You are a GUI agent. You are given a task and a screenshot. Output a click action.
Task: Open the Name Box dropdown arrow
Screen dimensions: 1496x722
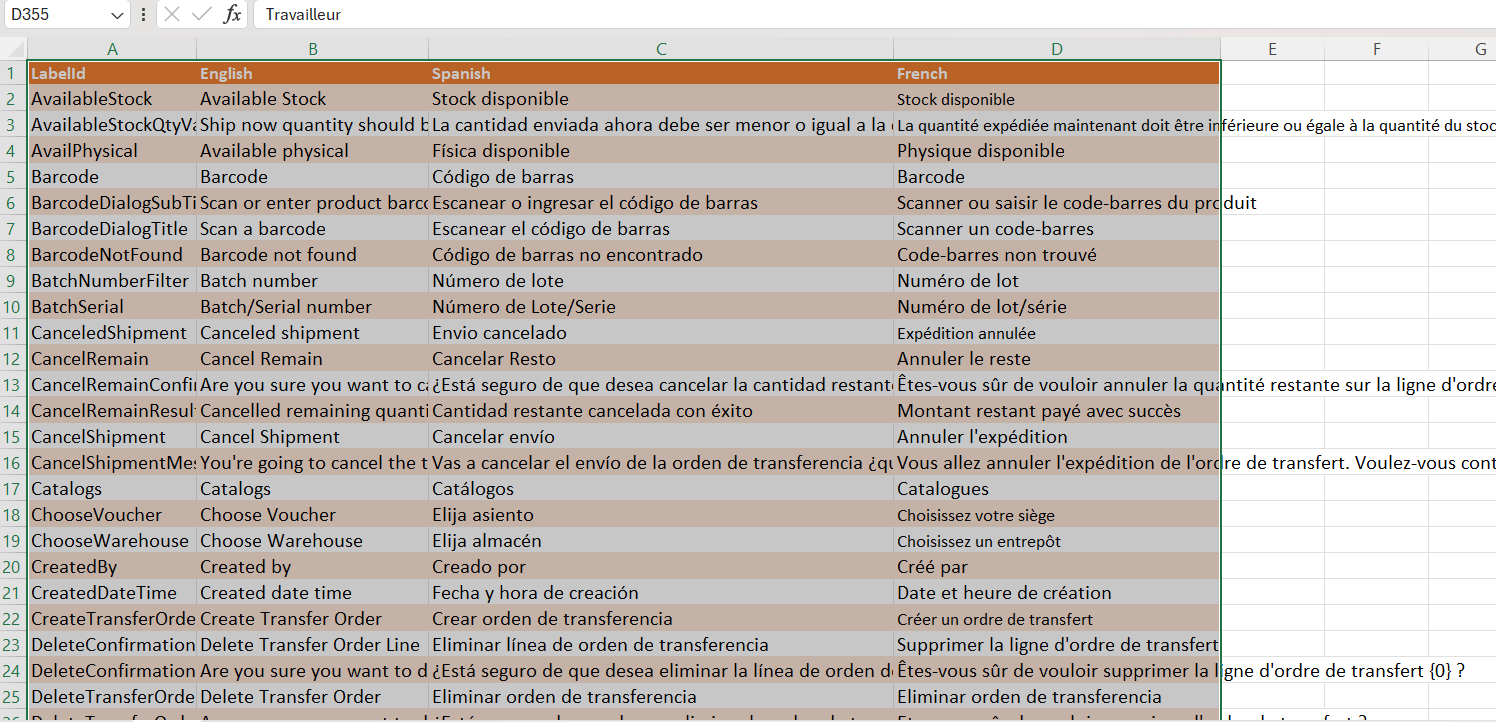tap(117, 15)
